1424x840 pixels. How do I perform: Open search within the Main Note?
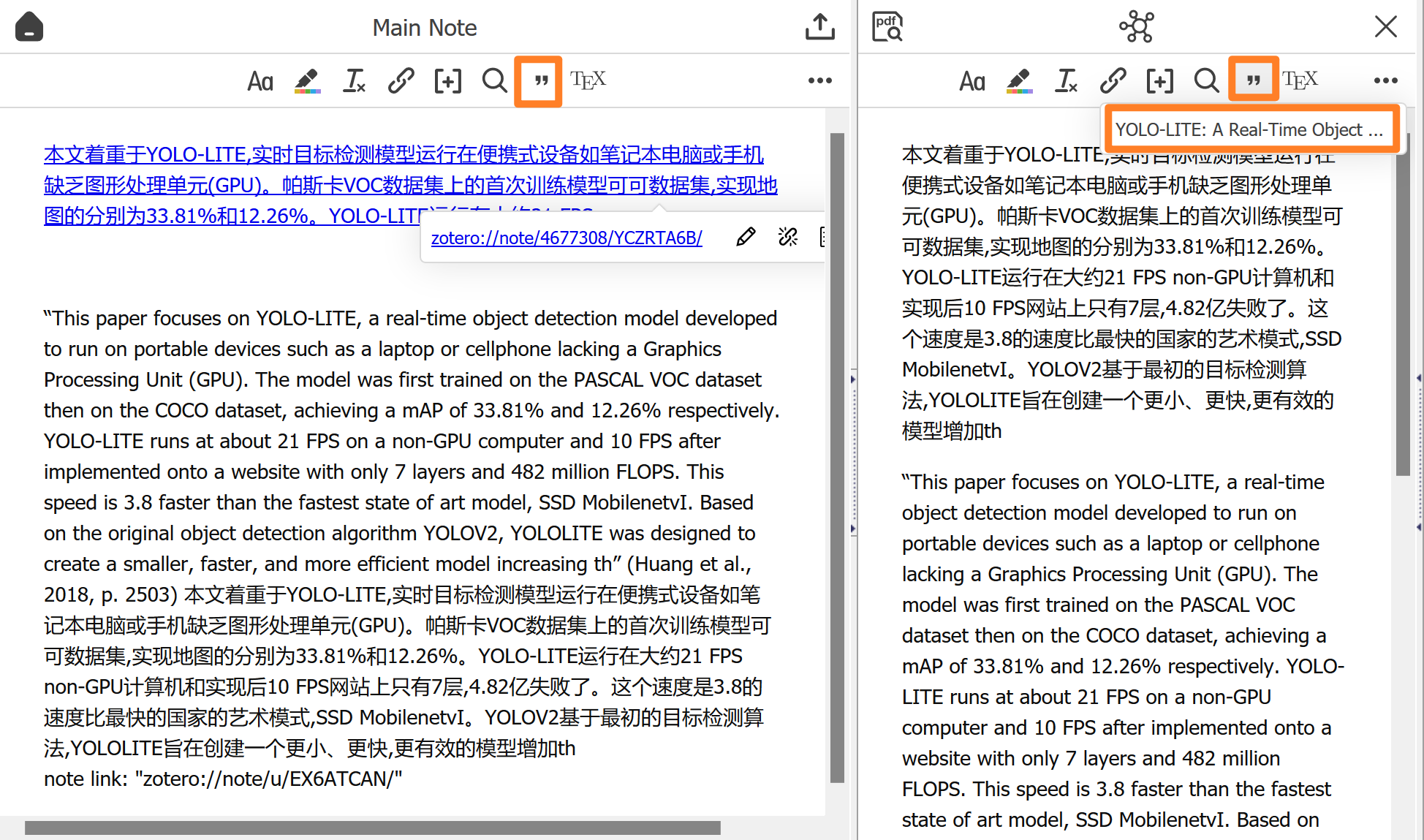click(494, 81)
